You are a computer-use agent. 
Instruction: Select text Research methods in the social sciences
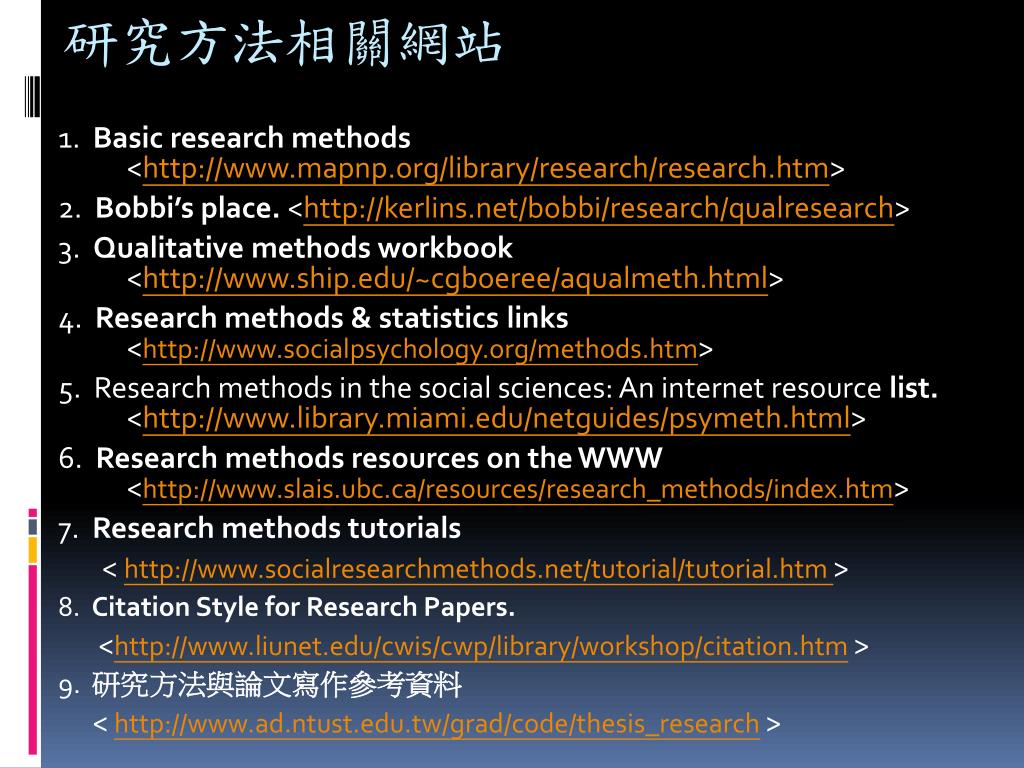[353, 389]
